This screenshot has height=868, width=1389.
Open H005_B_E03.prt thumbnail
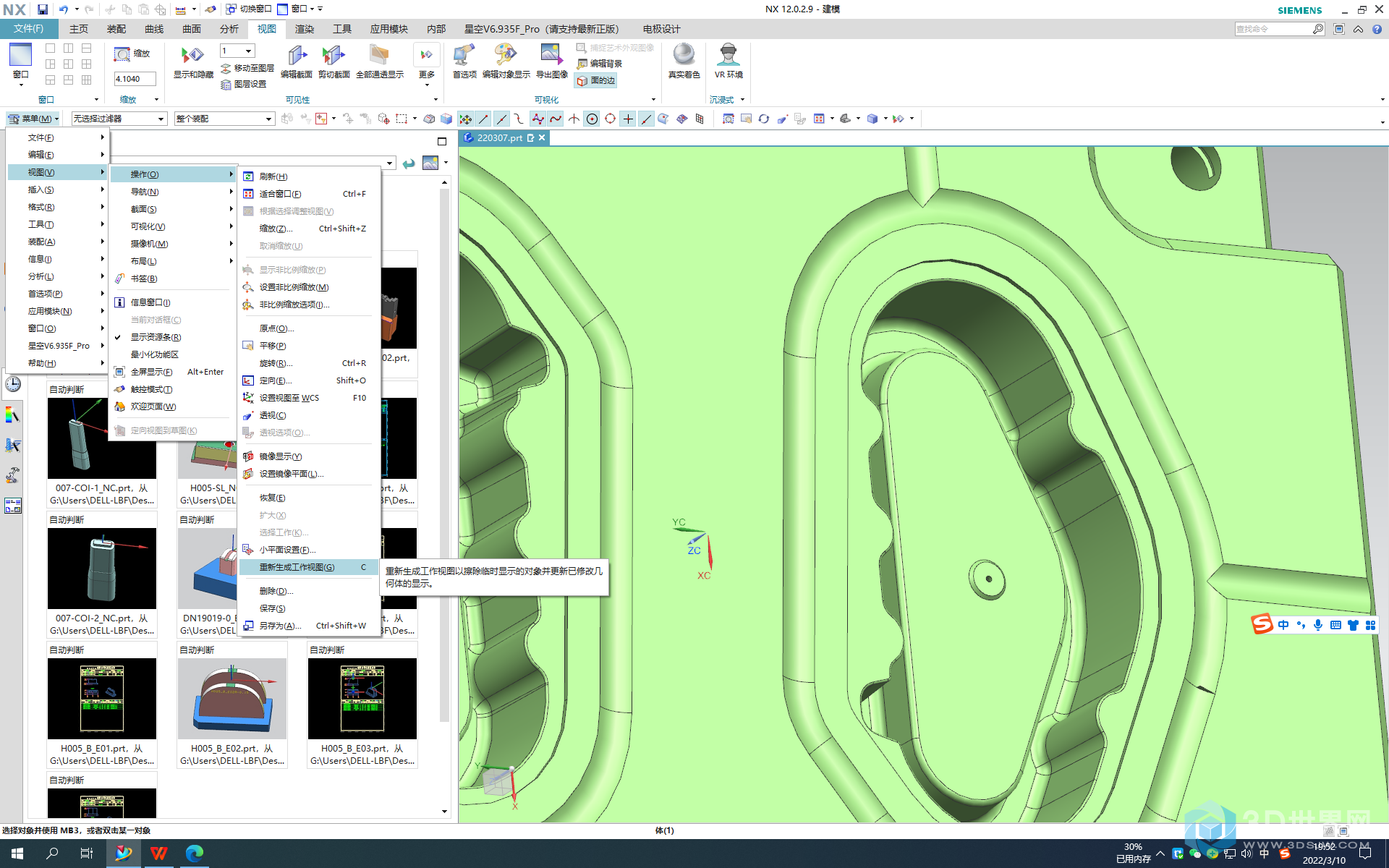[x=362, y=699]
